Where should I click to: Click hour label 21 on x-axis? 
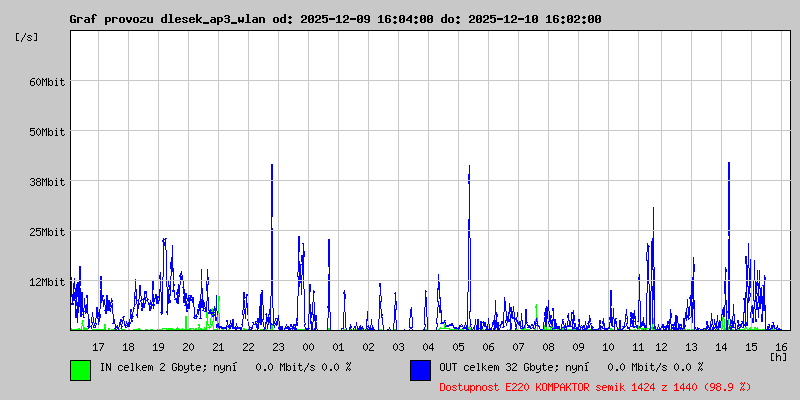218,347
